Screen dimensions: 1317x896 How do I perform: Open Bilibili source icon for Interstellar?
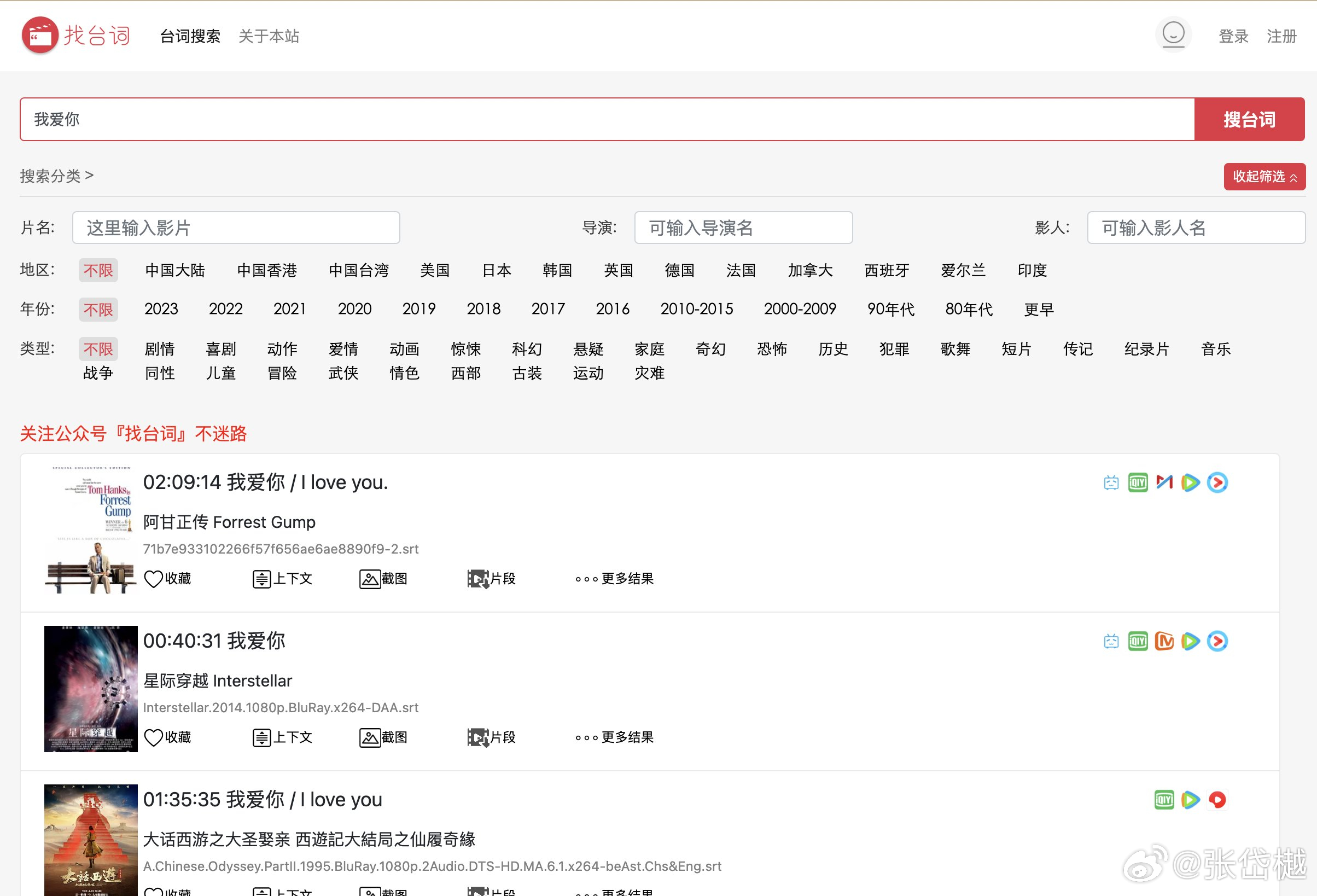point(1111,642)
